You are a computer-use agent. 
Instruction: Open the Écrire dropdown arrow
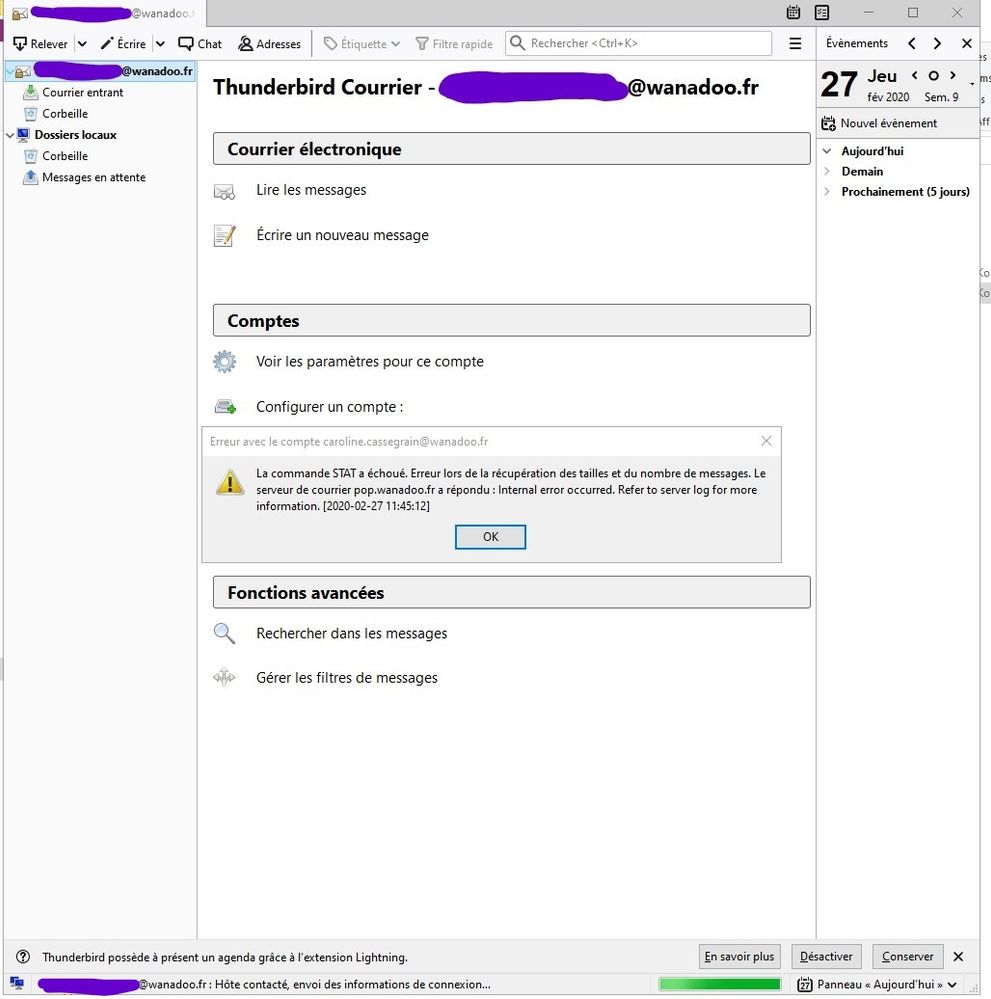coord(161,44)
